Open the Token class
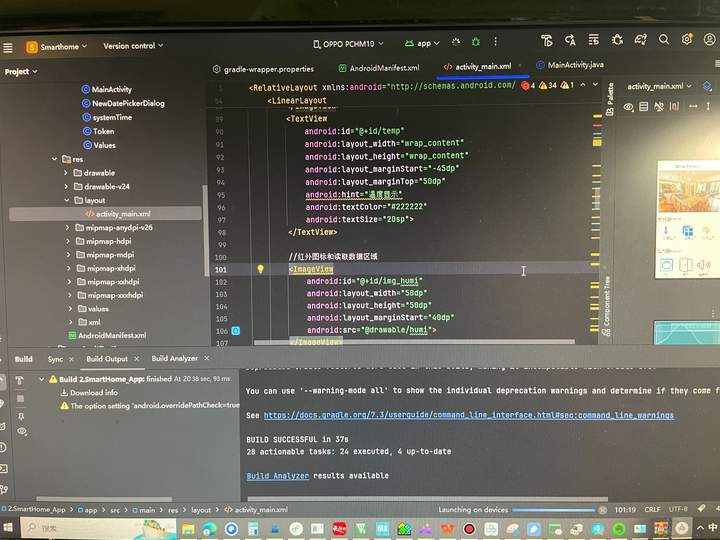This screenshot has width=720, height=540. pos(99,131)
